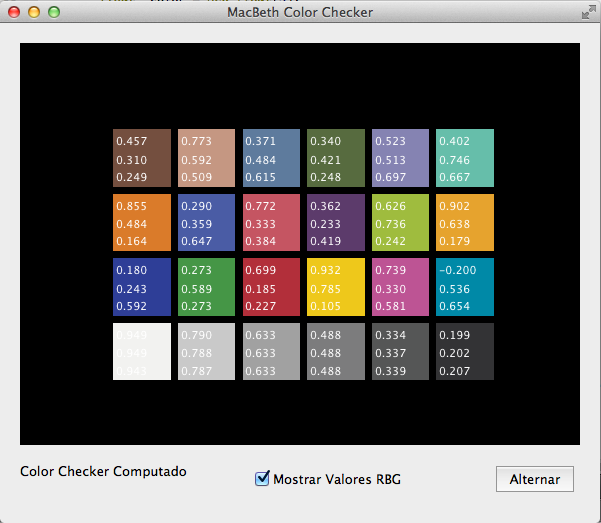601x523 pixels.
Task: Click the value 0.105 in yellow swatch
Action: click(325, 306)
